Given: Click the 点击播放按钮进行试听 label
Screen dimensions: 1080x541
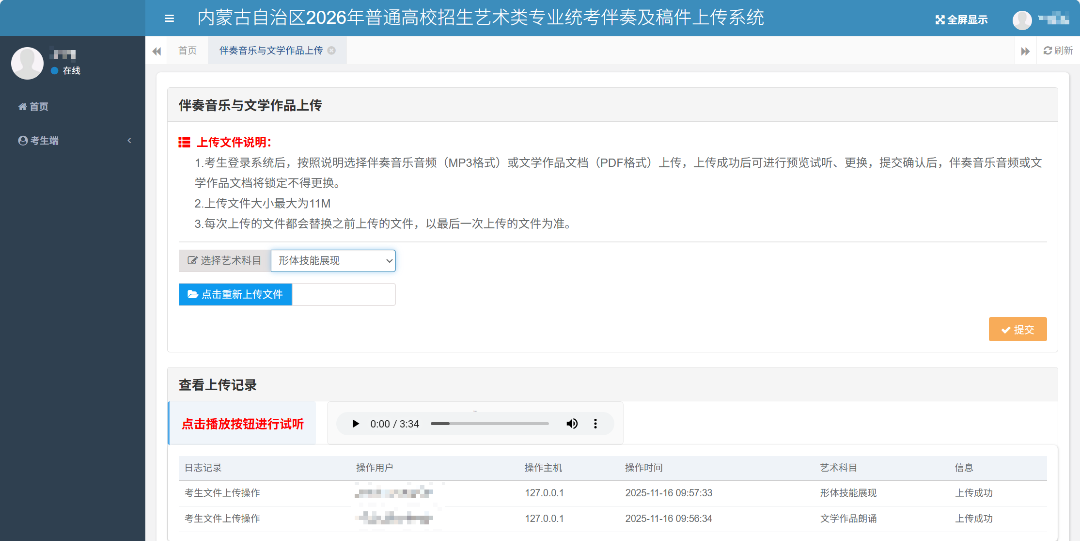Looking at the screenshot, I should click(x=242, y=424).
